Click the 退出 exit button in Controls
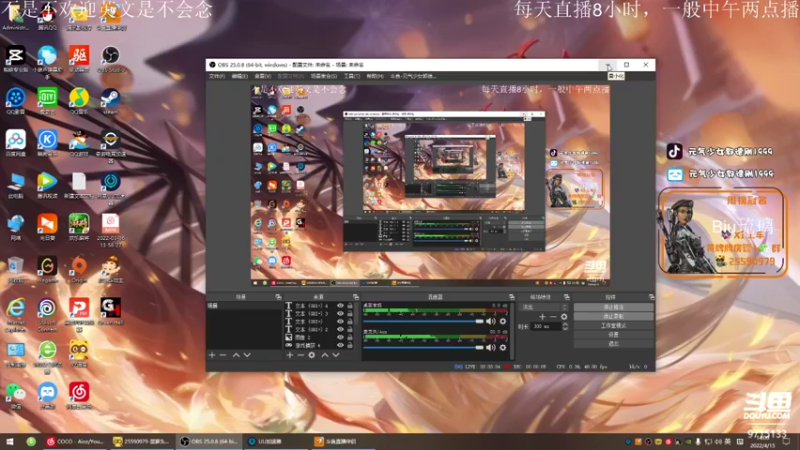The image size is (800, 450). click(x=613, y=344)
